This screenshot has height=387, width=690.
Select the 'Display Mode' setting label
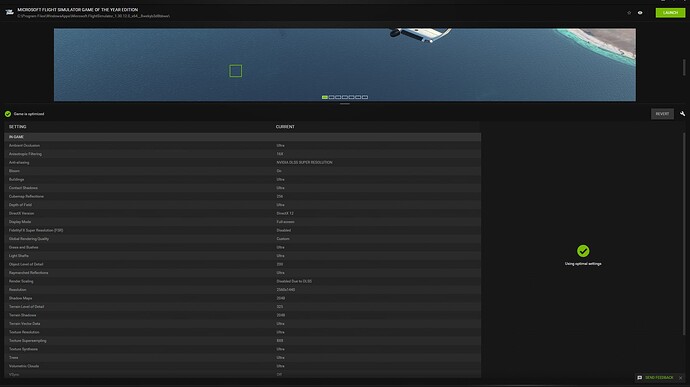[20, 222]
